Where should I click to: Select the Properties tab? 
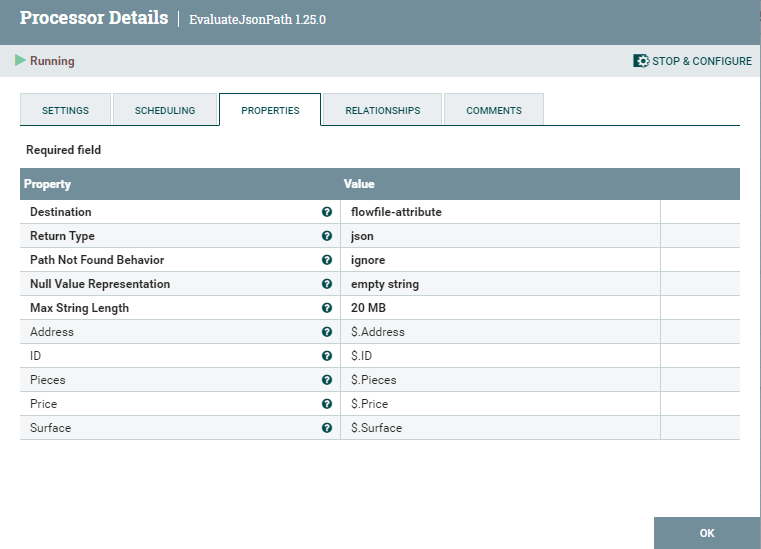(270, 110)
